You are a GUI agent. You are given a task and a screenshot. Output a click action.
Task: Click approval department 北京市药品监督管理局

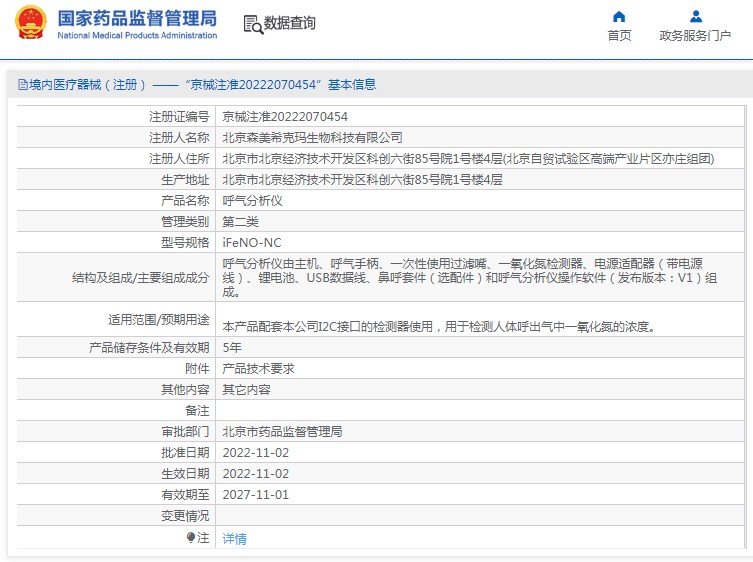pyautogui.click(x=282, y=432)
